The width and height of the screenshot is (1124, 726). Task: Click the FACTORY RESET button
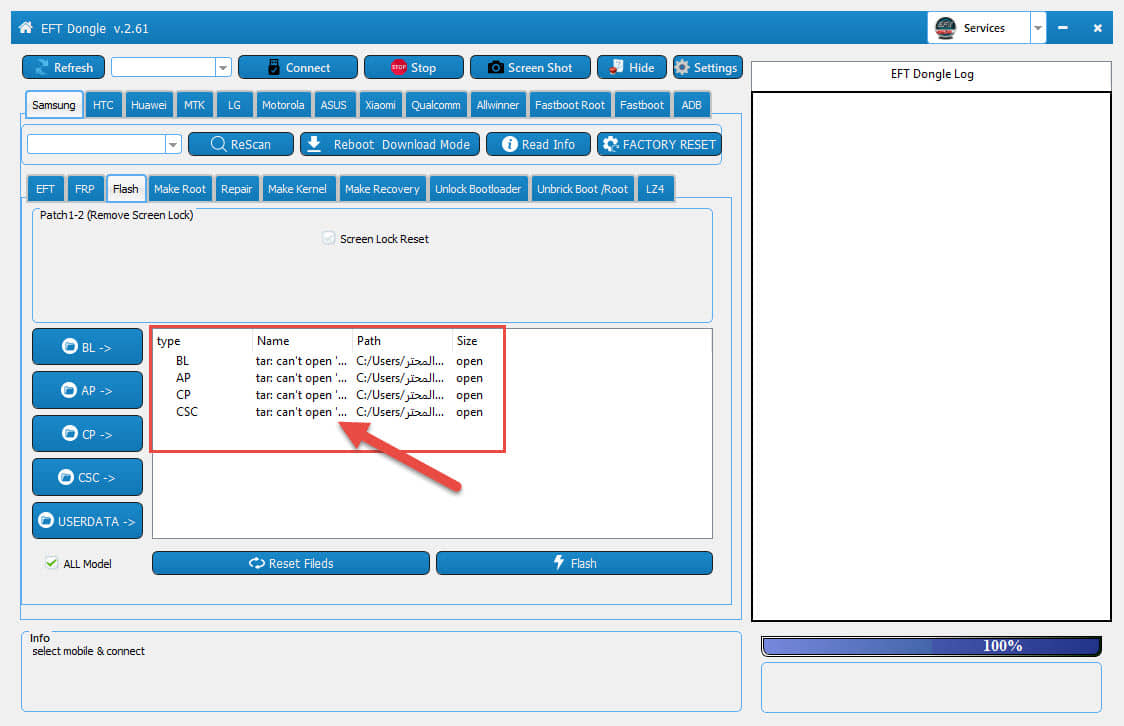(x=659, y=144)
